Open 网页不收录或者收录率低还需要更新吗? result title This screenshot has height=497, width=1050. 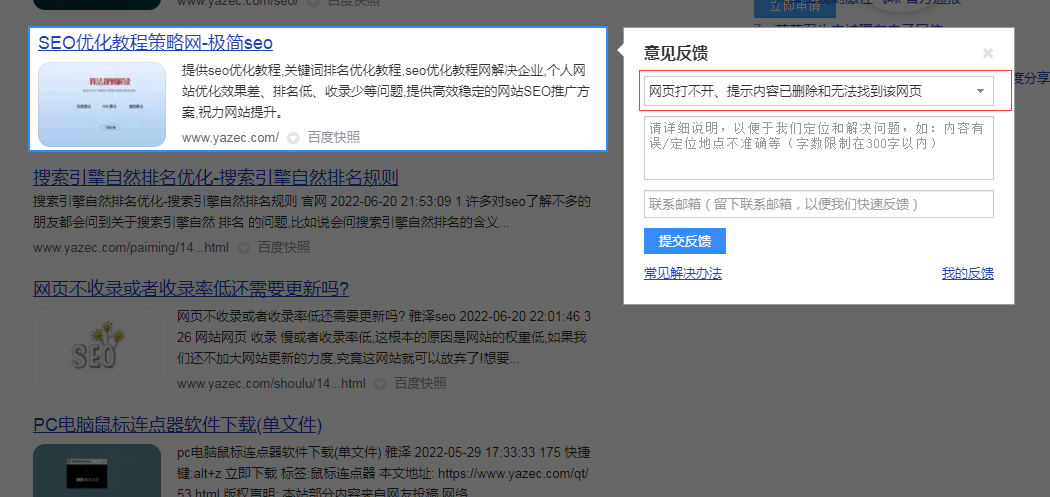pyautogui.click(x=191, y=289)
